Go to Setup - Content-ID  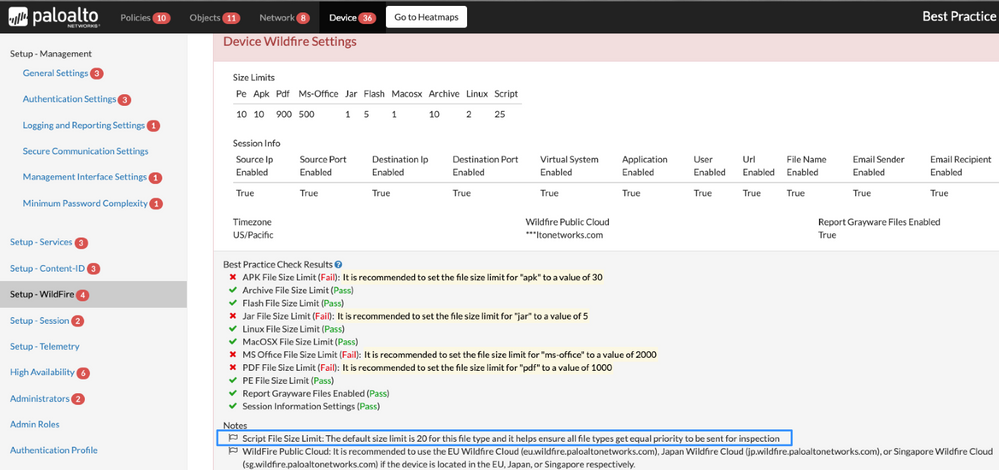point(48,269)
